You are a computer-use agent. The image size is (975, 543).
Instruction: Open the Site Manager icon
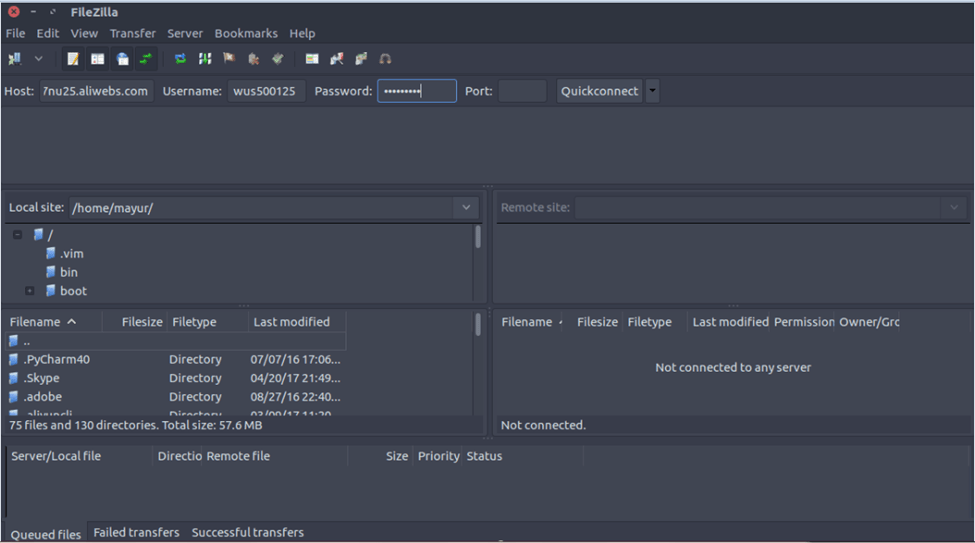click(15, 59)
